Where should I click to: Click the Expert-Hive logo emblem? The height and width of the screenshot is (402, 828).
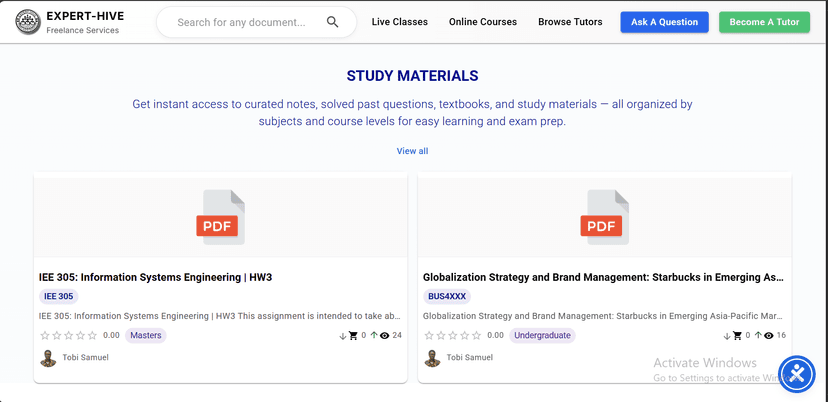tap(28, 22)
